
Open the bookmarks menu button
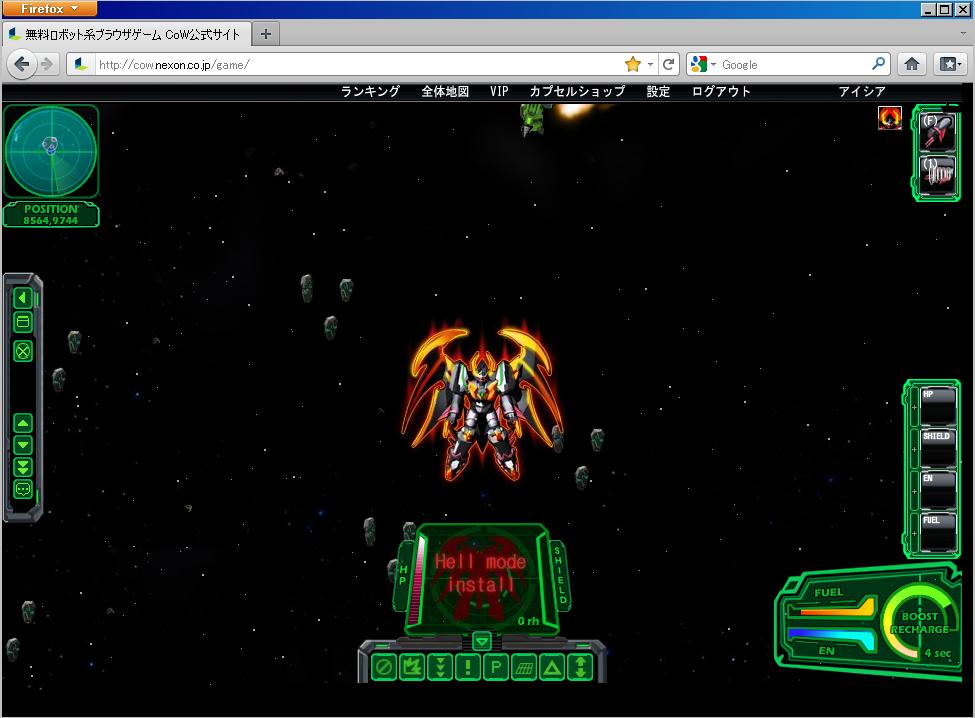pos(950,64)
